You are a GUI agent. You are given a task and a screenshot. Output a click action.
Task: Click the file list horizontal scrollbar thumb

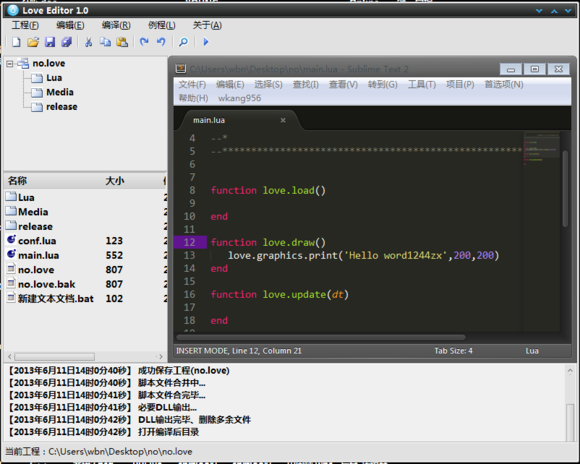coord(54,357)
